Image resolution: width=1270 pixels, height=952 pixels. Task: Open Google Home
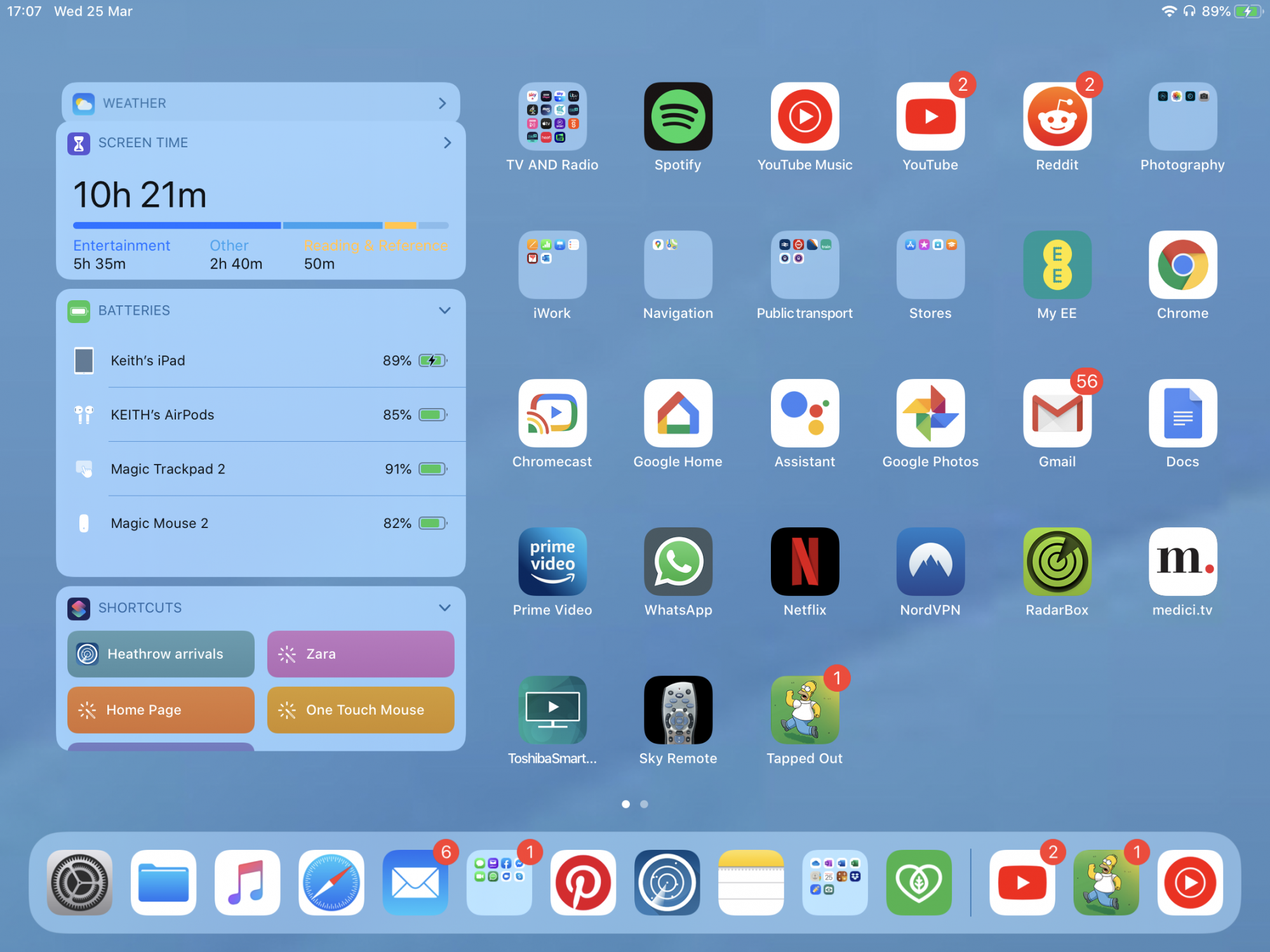[678, 413]
